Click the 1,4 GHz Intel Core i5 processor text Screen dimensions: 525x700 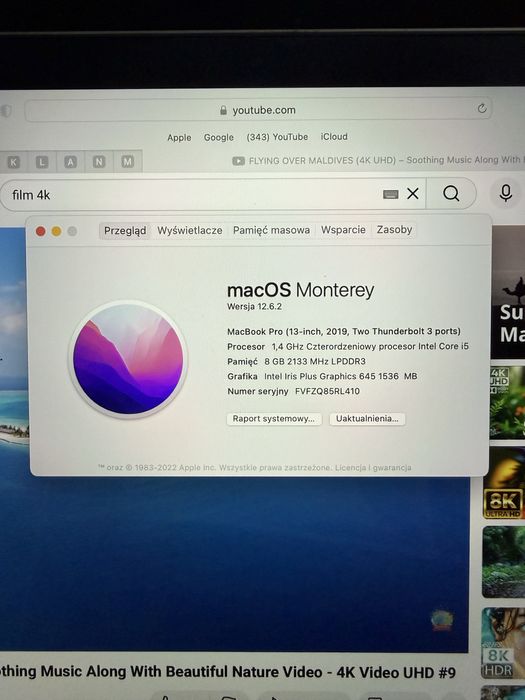pos(370,346)
